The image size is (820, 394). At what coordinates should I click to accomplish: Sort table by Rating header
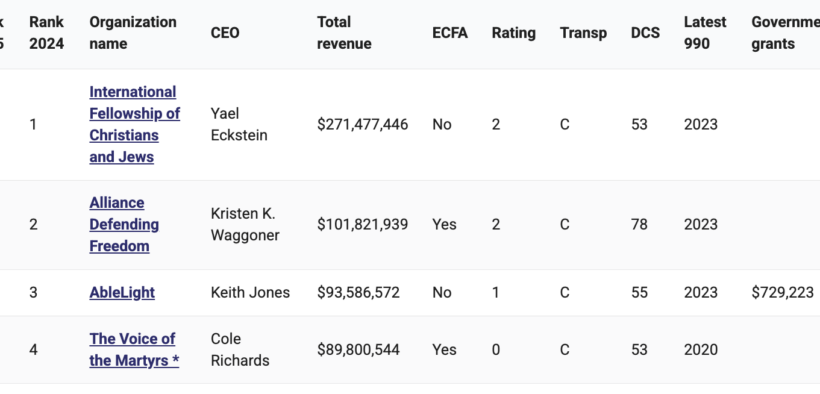point(514,33)
